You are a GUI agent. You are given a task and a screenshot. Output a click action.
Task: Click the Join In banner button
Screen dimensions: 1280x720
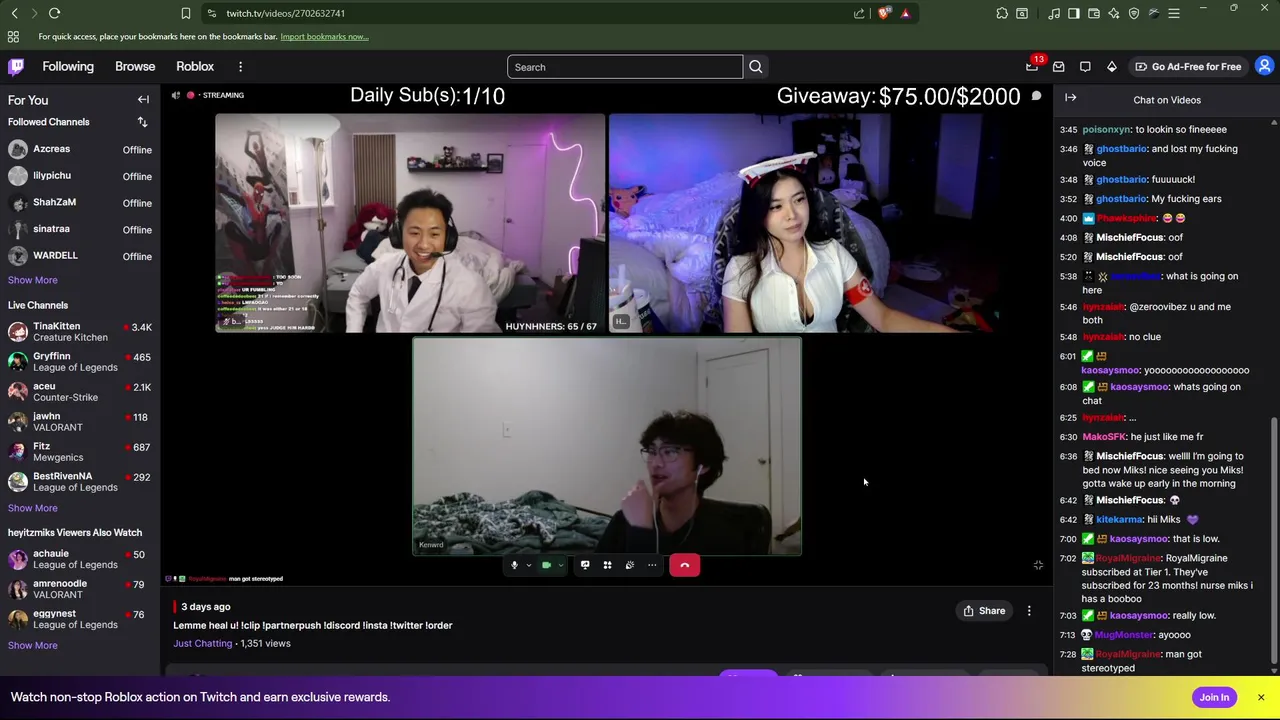click(1214, 697)
